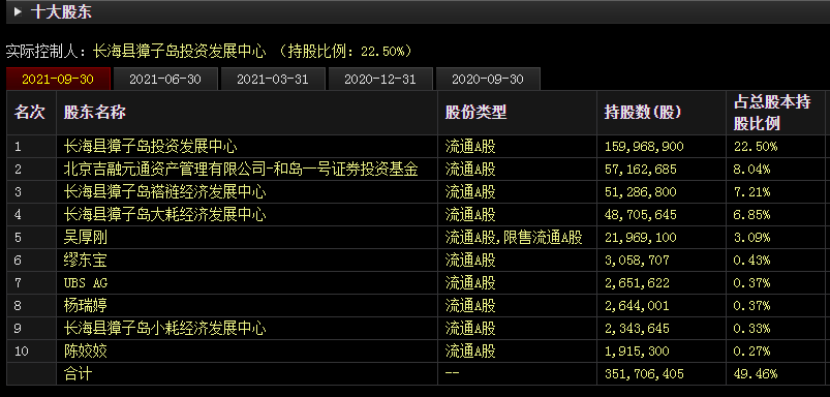The height and width of the screenshot is (397, 830).
Task: Click share count 2,651,622
Action: (x=637, y=283)
